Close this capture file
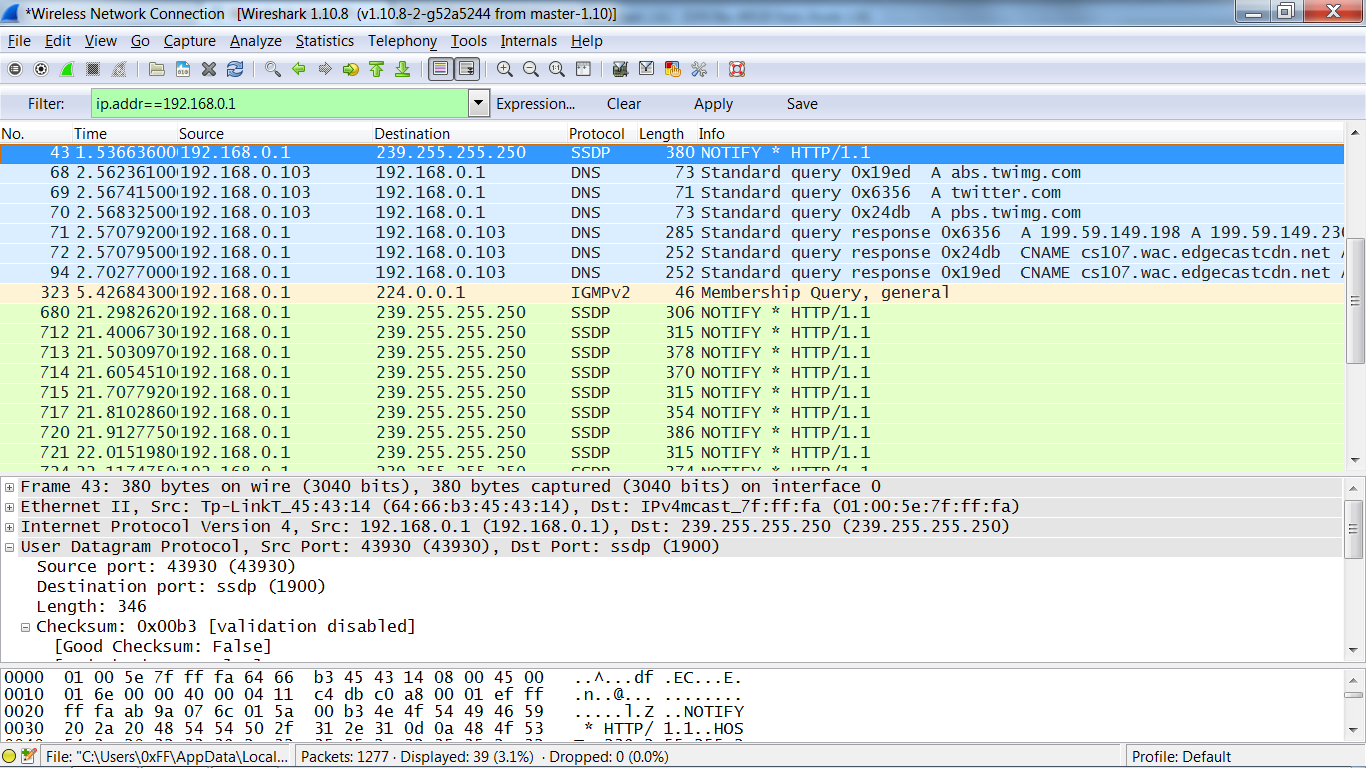 point(209,69)
